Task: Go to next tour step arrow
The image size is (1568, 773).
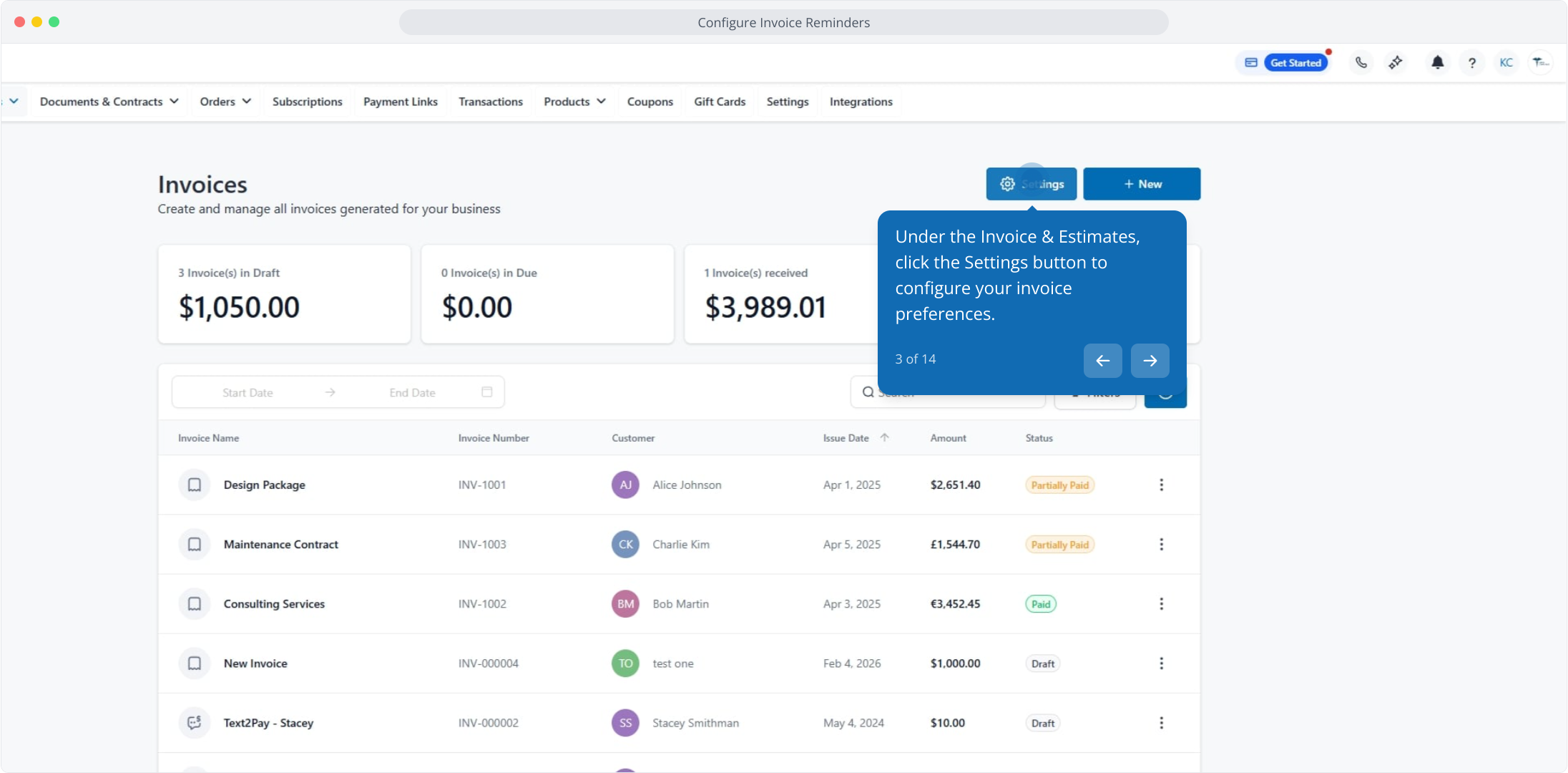Action: pos(1150,361)
